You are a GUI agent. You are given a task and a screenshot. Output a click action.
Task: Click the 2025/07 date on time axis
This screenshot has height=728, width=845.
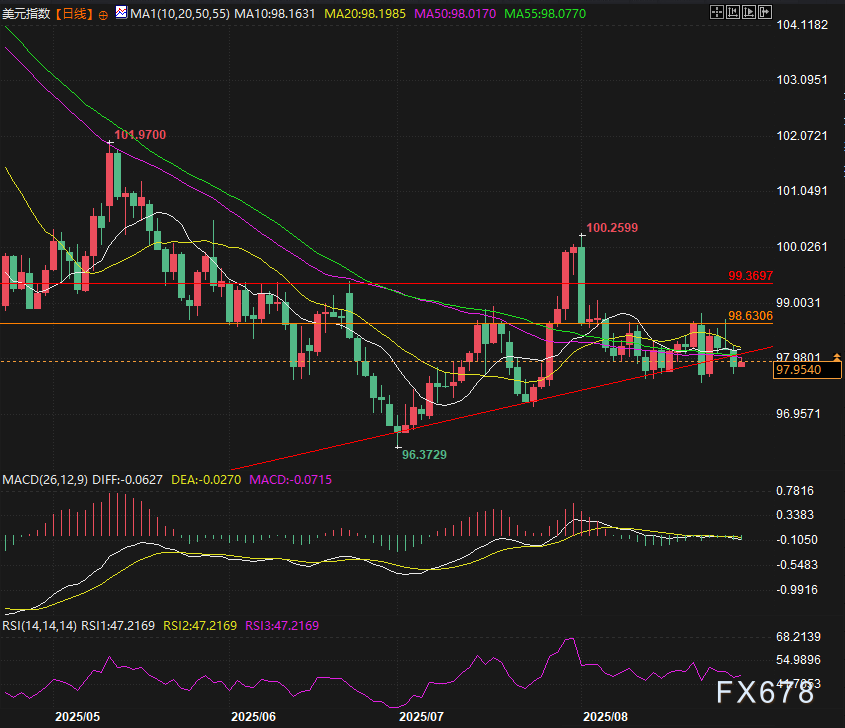click(x=421, y=717)
